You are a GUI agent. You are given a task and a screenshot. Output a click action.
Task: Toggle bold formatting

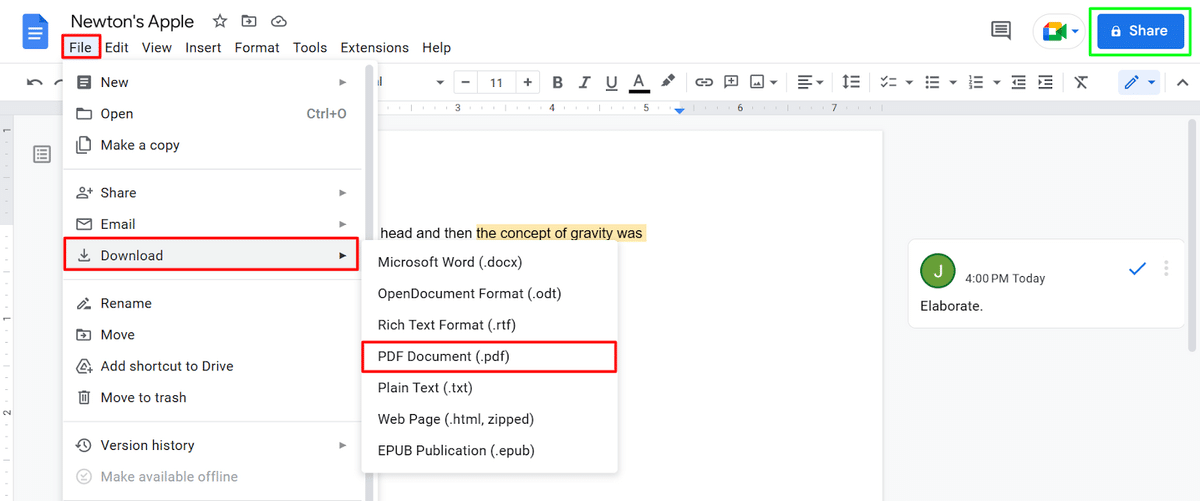pyautogui.click(x=557, y=82)
